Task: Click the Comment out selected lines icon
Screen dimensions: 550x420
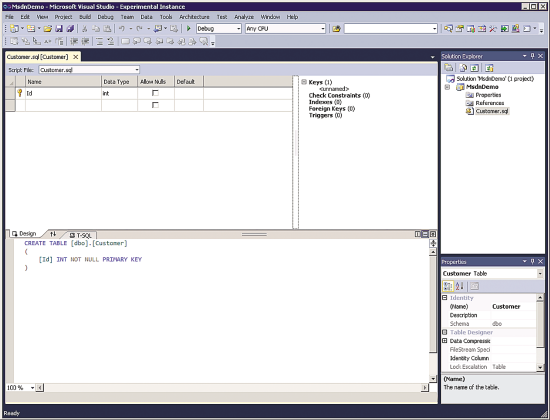Action: click(x=100, y=41)
